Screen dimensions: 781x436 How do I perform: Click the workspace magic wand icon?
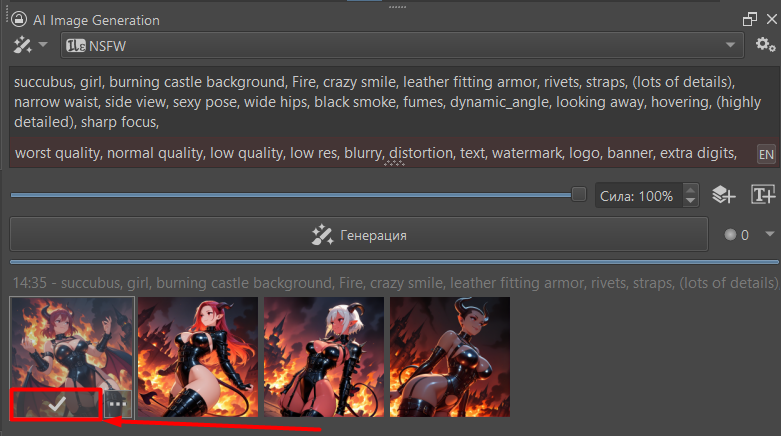click(x=22, y=45)
